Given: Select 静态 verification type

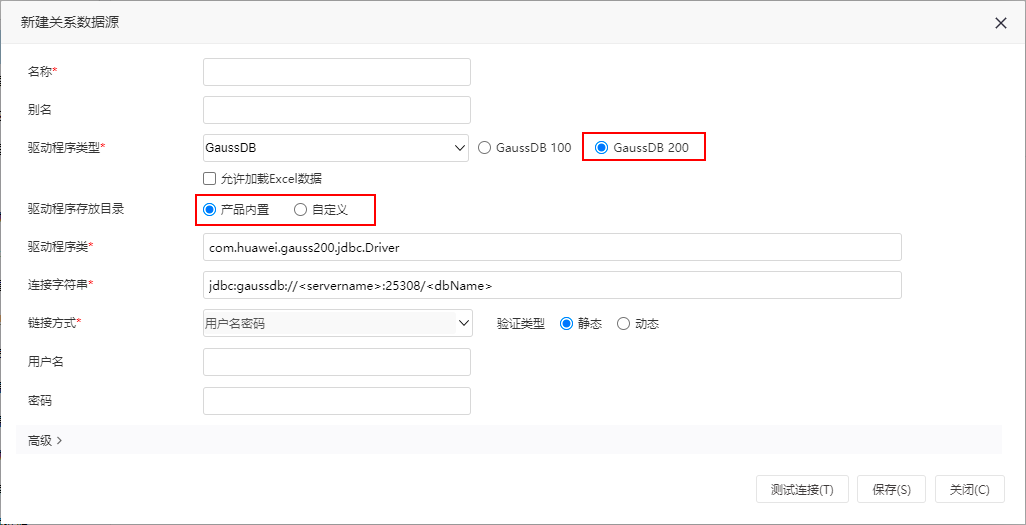Looking at the screenshot, I should (567, 323).
